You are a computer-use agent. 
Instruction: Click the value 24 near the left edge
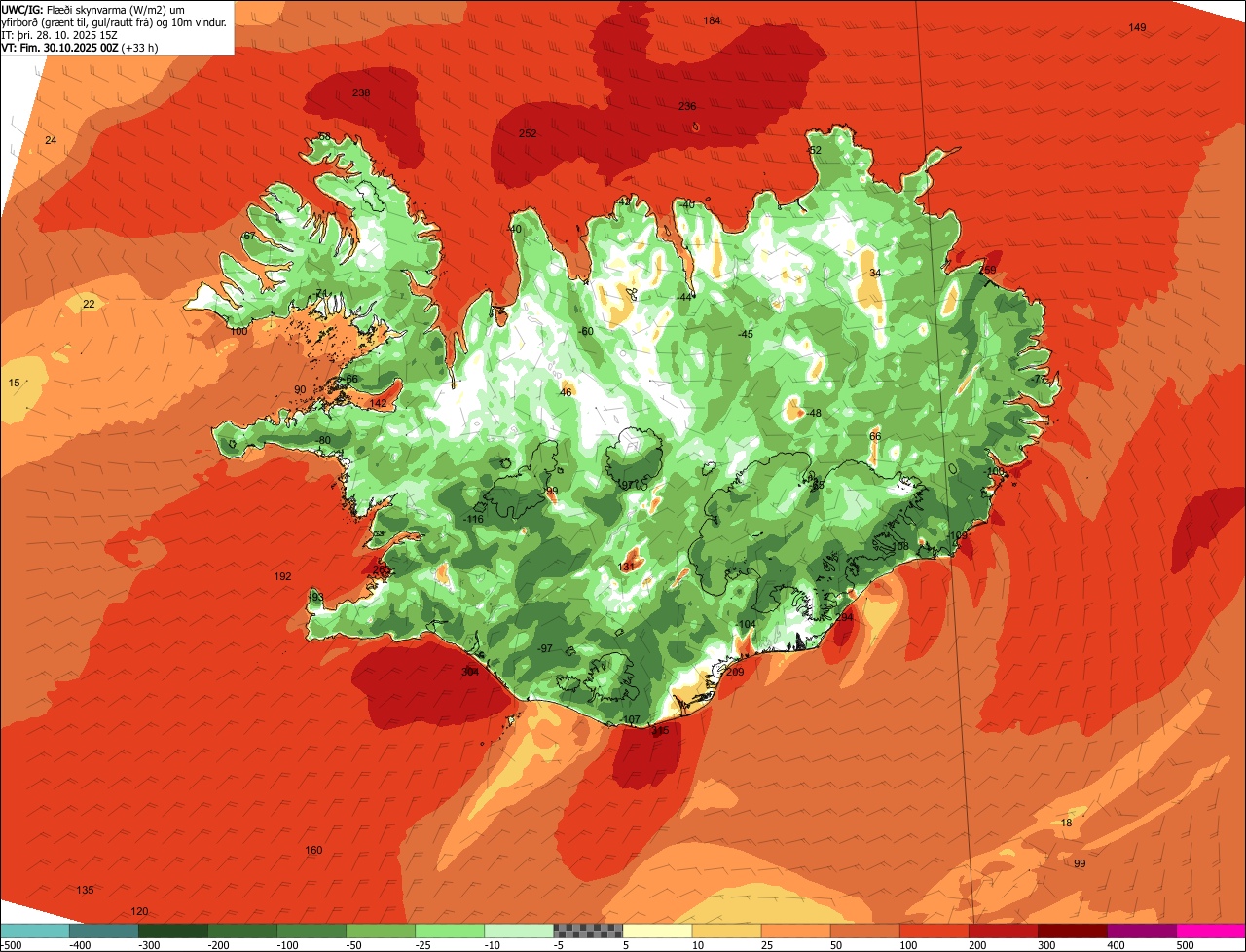pyautogui.click(x=51, y=141)
